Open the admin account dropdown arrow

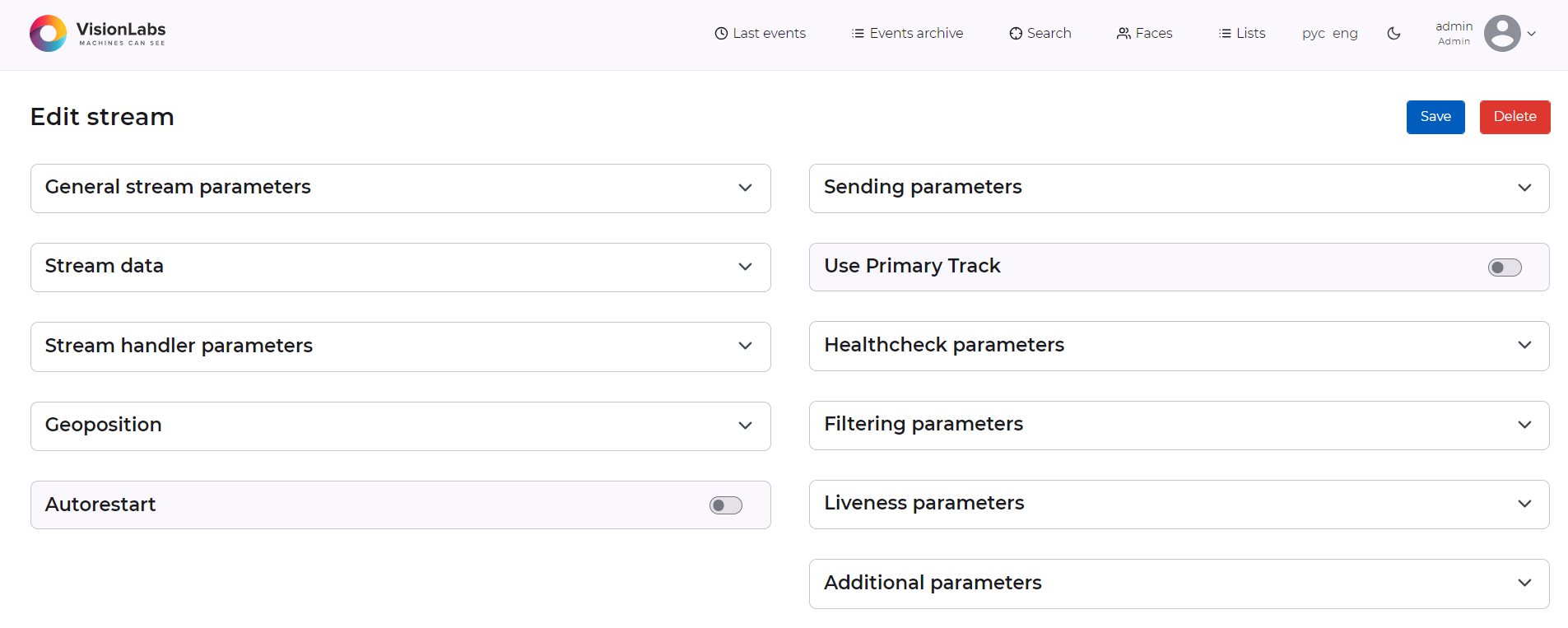click(x=1532, y=34)
